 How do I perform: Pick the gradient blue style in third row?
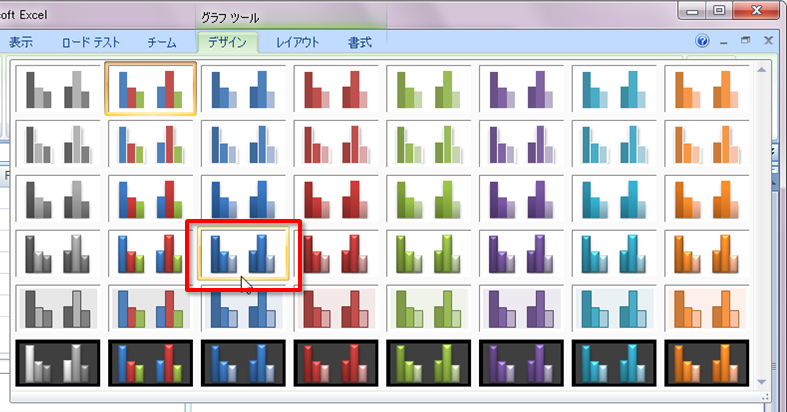coord(243,199)
